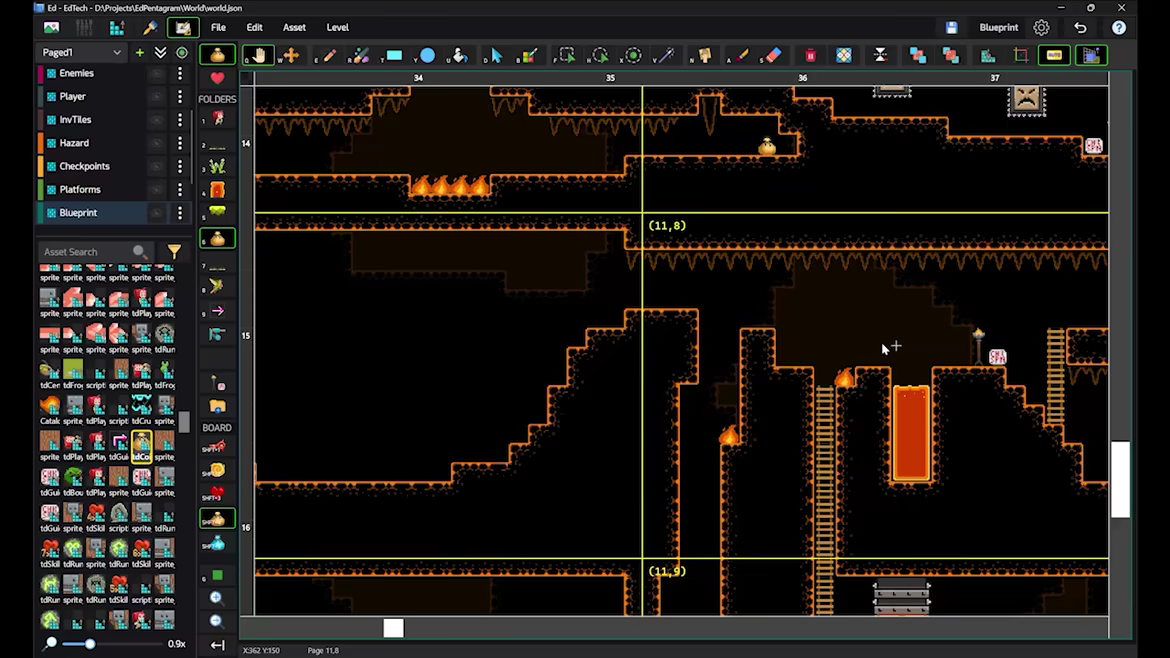Open the Paged1 dropdown
The height and width of the screenshot is (658, 1170).
(81, 52)
